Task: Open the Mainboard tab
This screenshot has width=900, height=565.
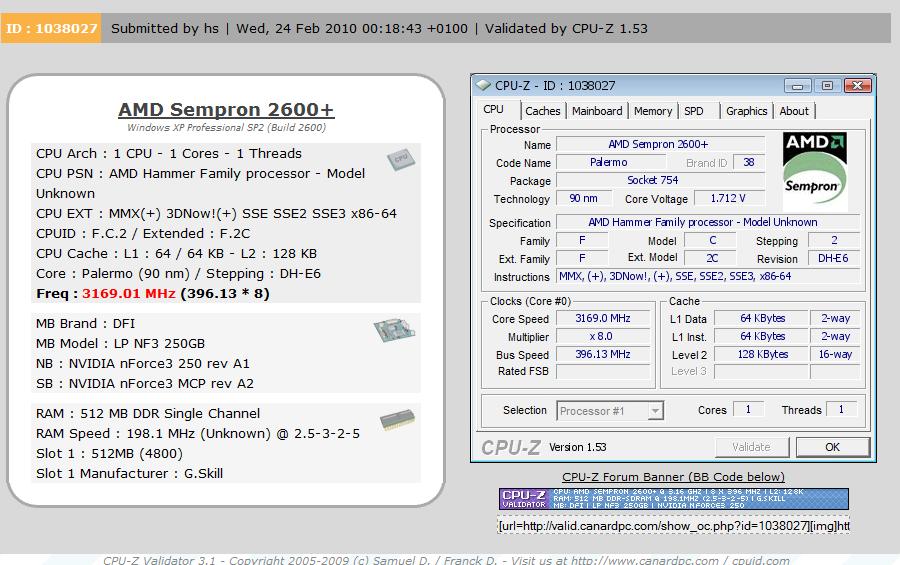Action: [597, 111]
